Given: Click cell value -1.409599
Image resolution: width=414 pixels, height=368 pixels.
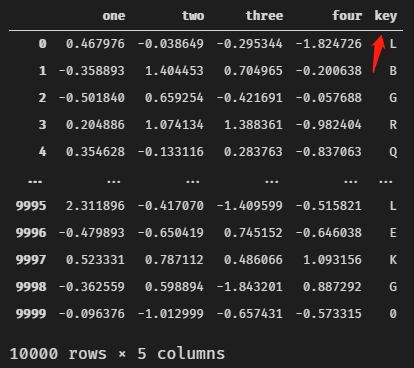Looking at the screenshot, I should (x=250, y=206).
